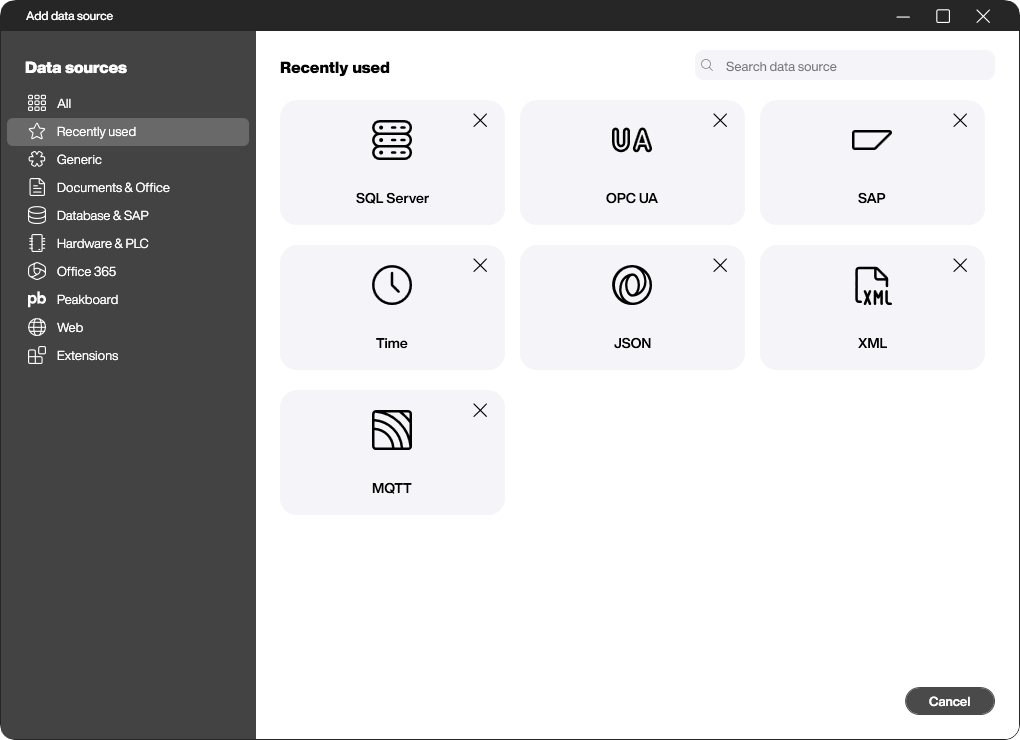Open the Generic category
Image resolution: width=1020 pixels, height=740 pixels.
[128, 159]
